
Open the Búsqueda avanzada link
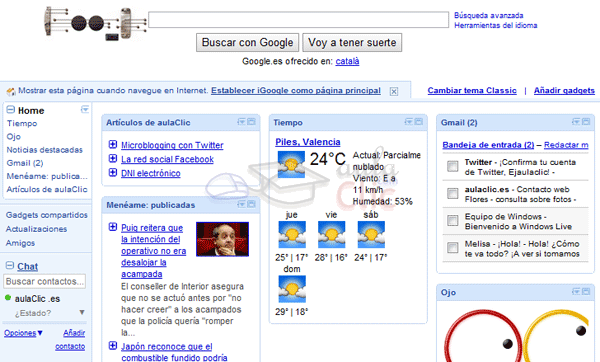[489, 15]
